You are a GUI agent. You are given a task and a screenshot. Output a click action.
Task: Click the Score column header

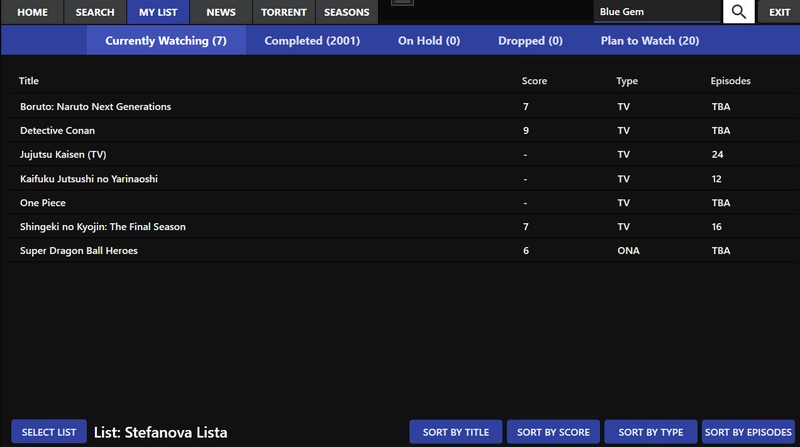tap(534, 81)
